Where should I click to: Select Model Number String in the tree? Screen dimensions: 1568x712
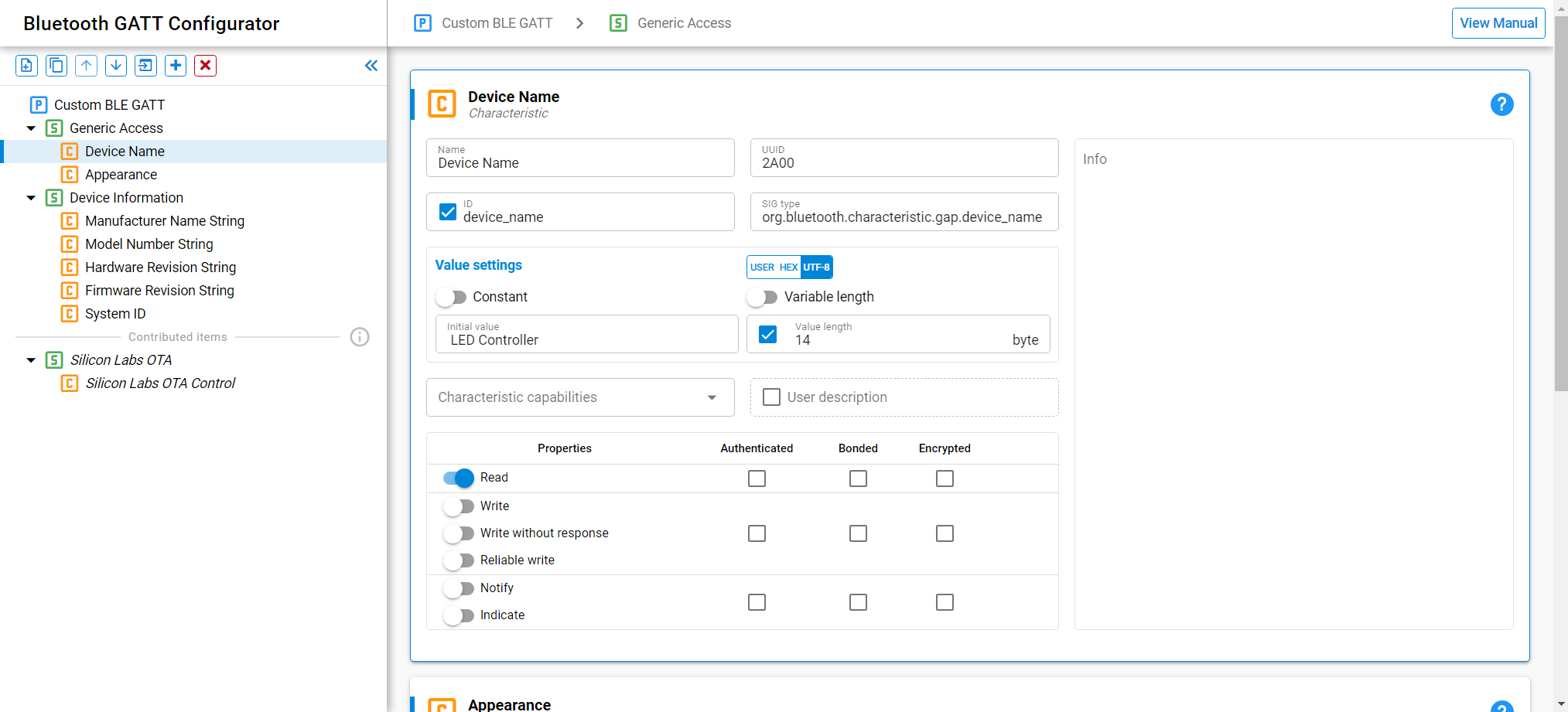149,244
